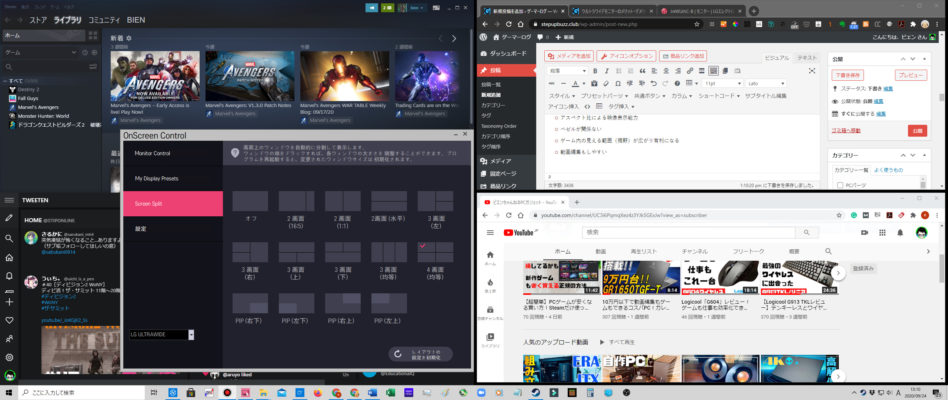This screenshot has width=948, height=400.
Task: Choose the 3画面 (右) split layout
Action: tap(250, 252)
